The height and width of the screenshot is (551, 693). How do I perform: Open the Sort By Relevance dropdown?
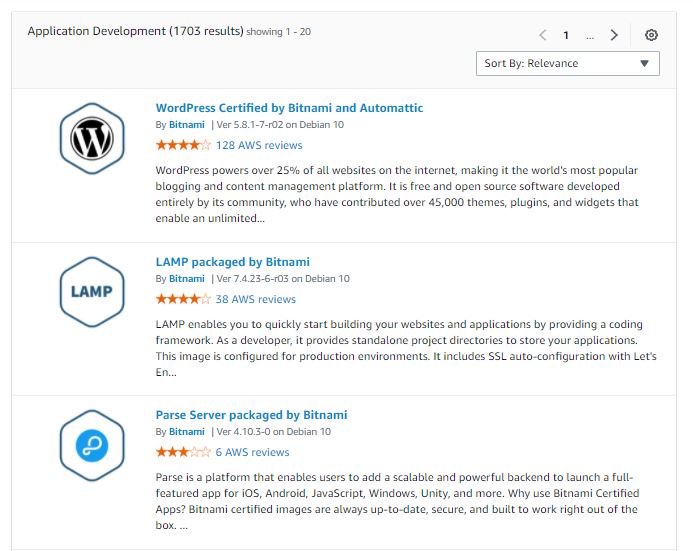pyautogui.click(x=567, y=63)
